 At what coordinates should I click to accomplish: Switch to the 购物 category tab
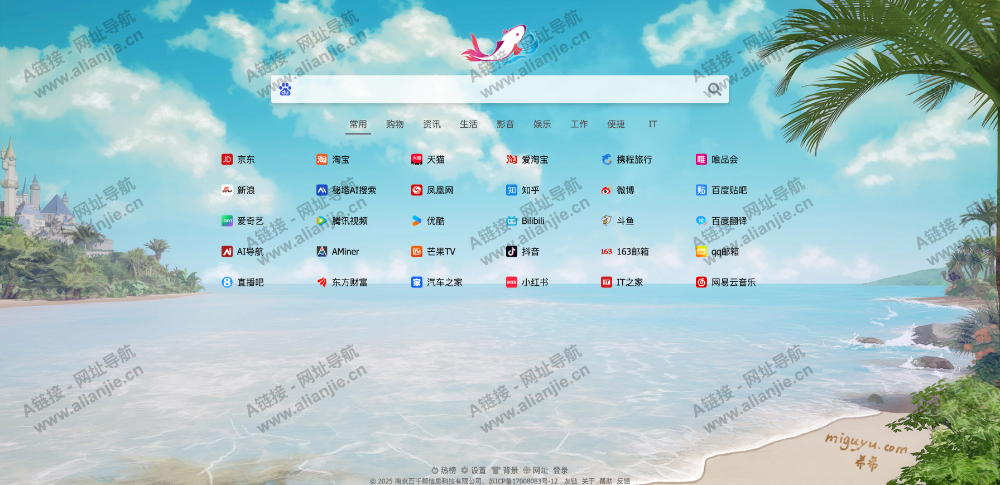pos(395,125)
